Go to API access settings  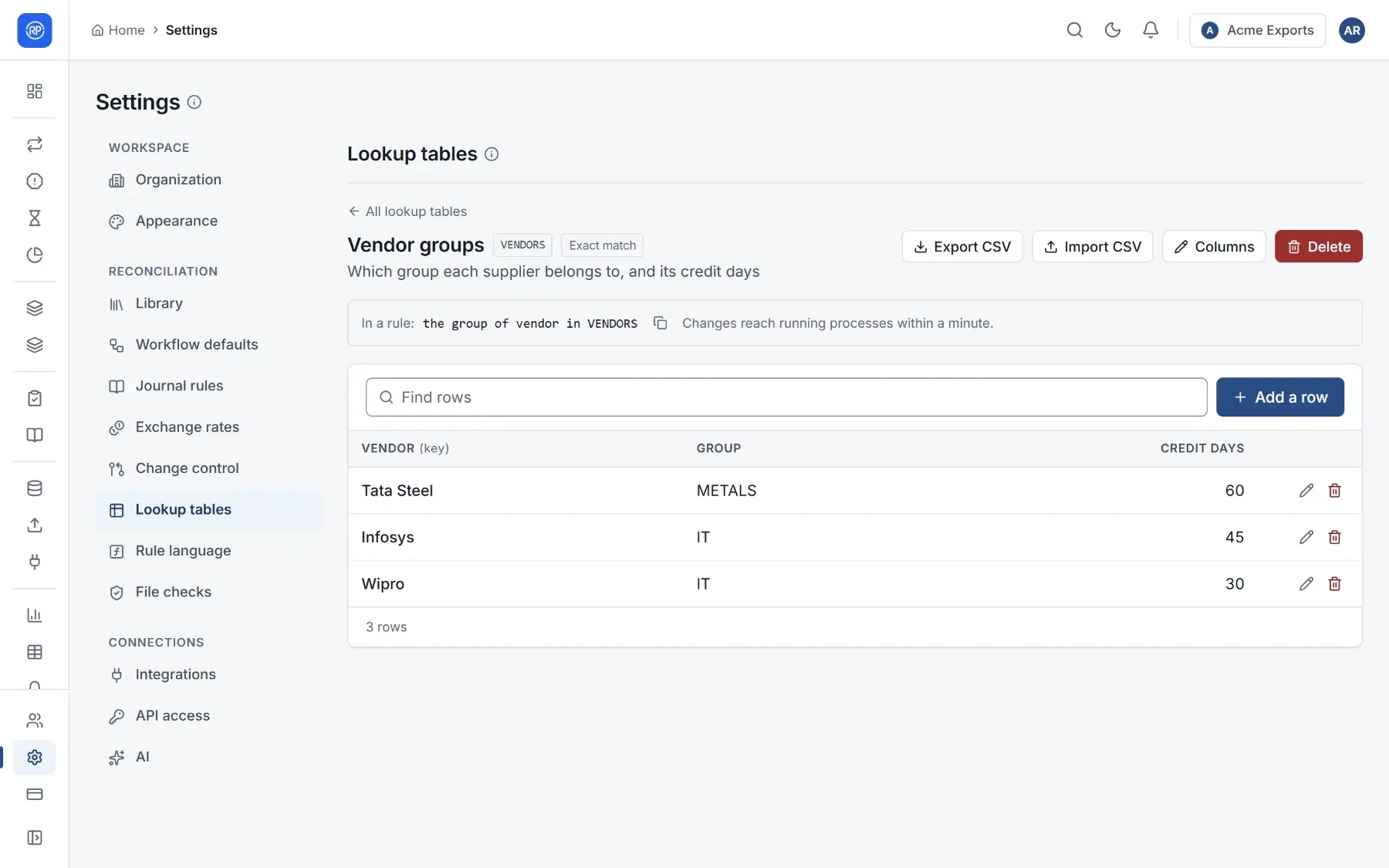pyautogui.click(x=208, y=716)
